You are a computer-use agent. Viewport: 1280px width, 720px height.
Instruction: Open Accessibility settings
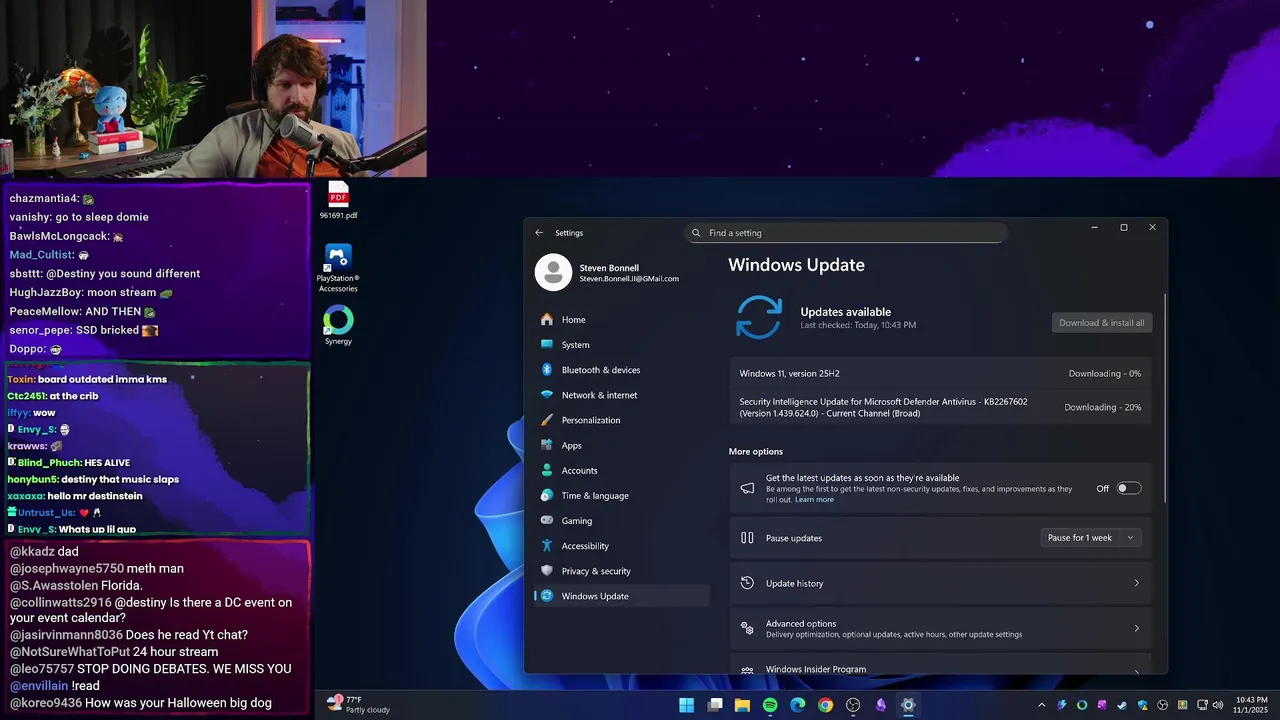621,546
